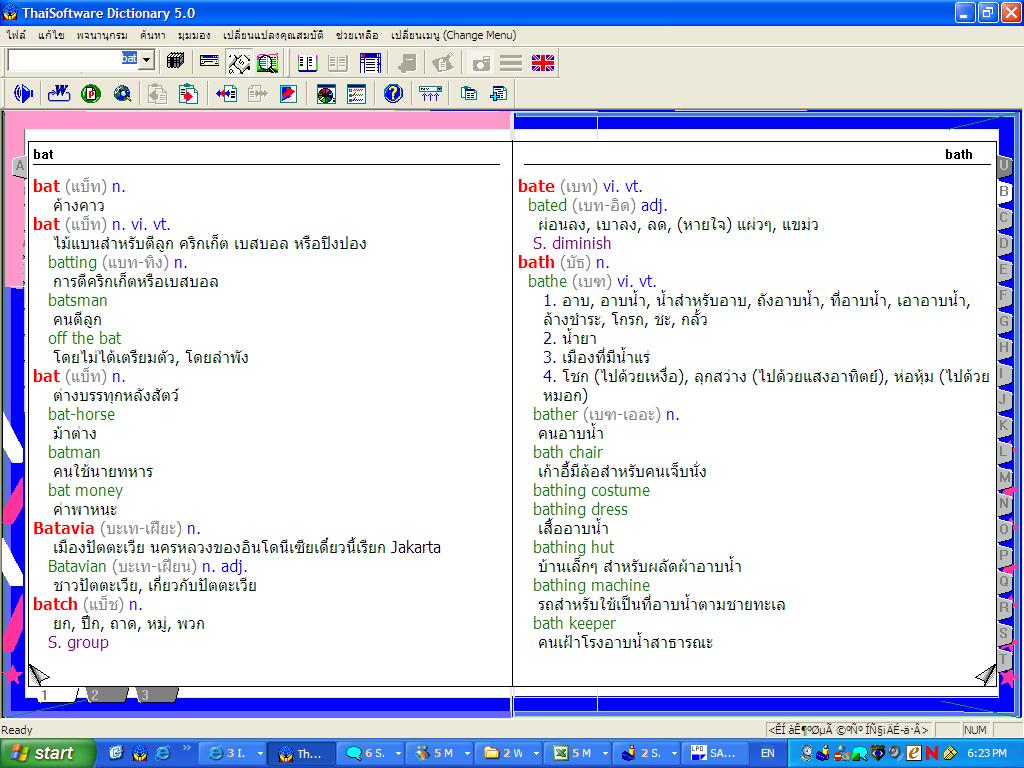Click the 'batch' headword
The image size is (1024, 768).
coord(56,604)
